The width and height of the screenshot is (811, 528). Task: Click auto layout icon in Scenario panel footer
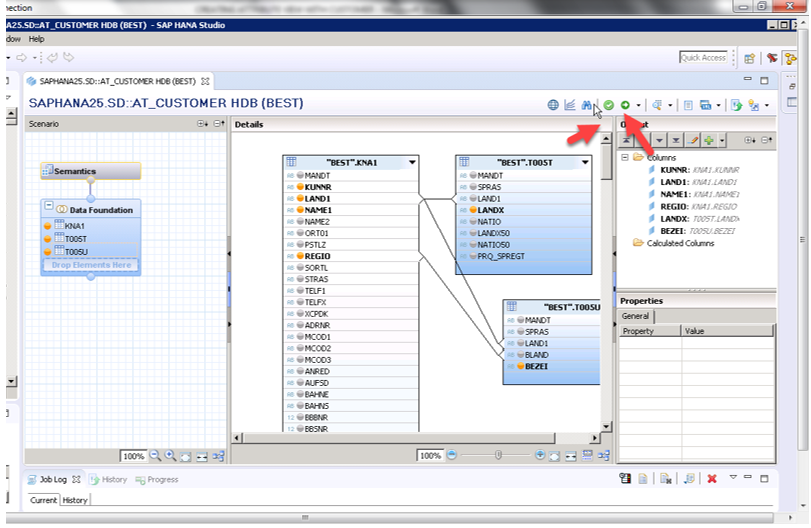(218, 456)
